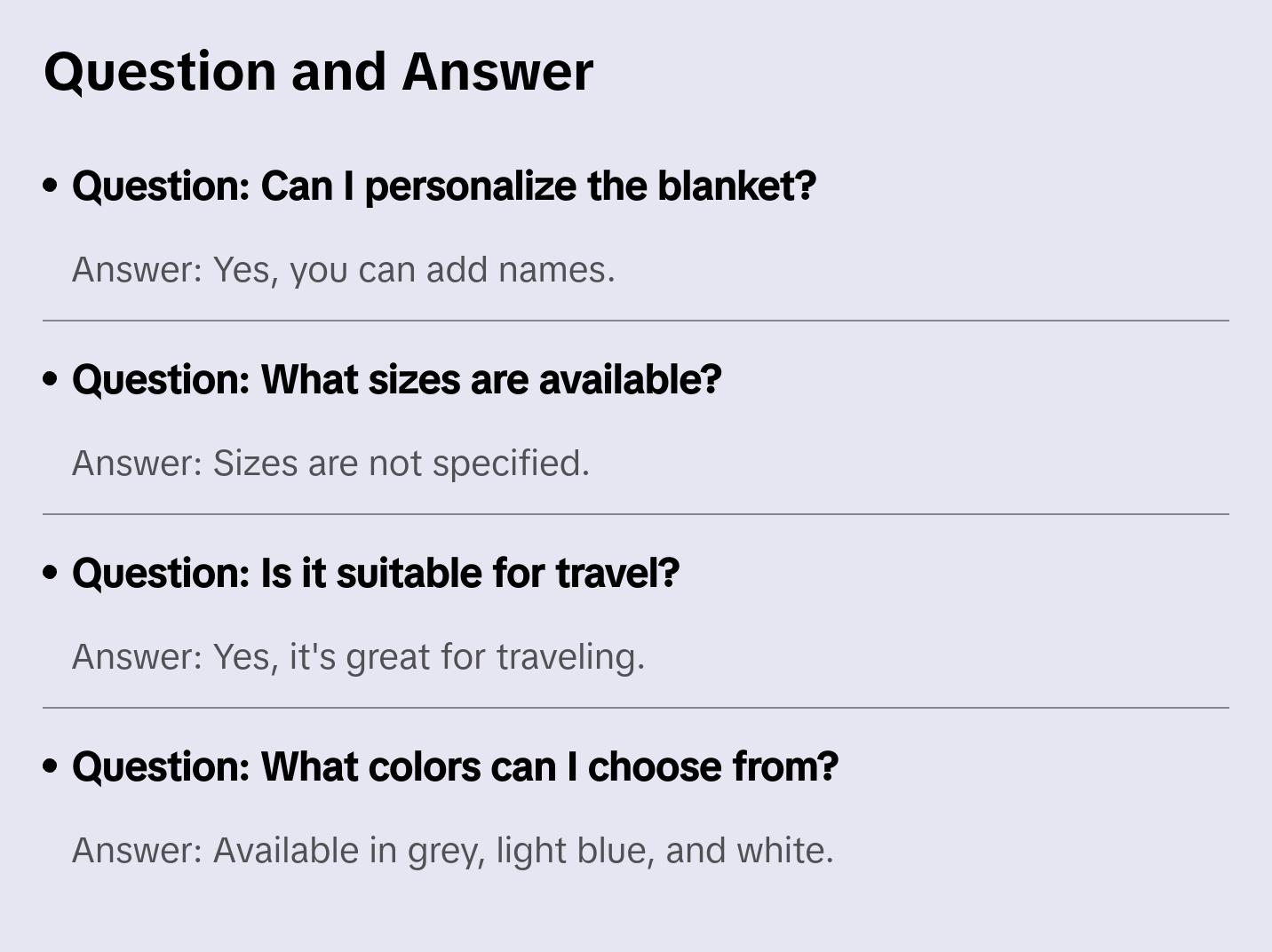1272x952 pixels.
Task: Click the "Sizes are not specified" answer
Action: click(330, 464)
